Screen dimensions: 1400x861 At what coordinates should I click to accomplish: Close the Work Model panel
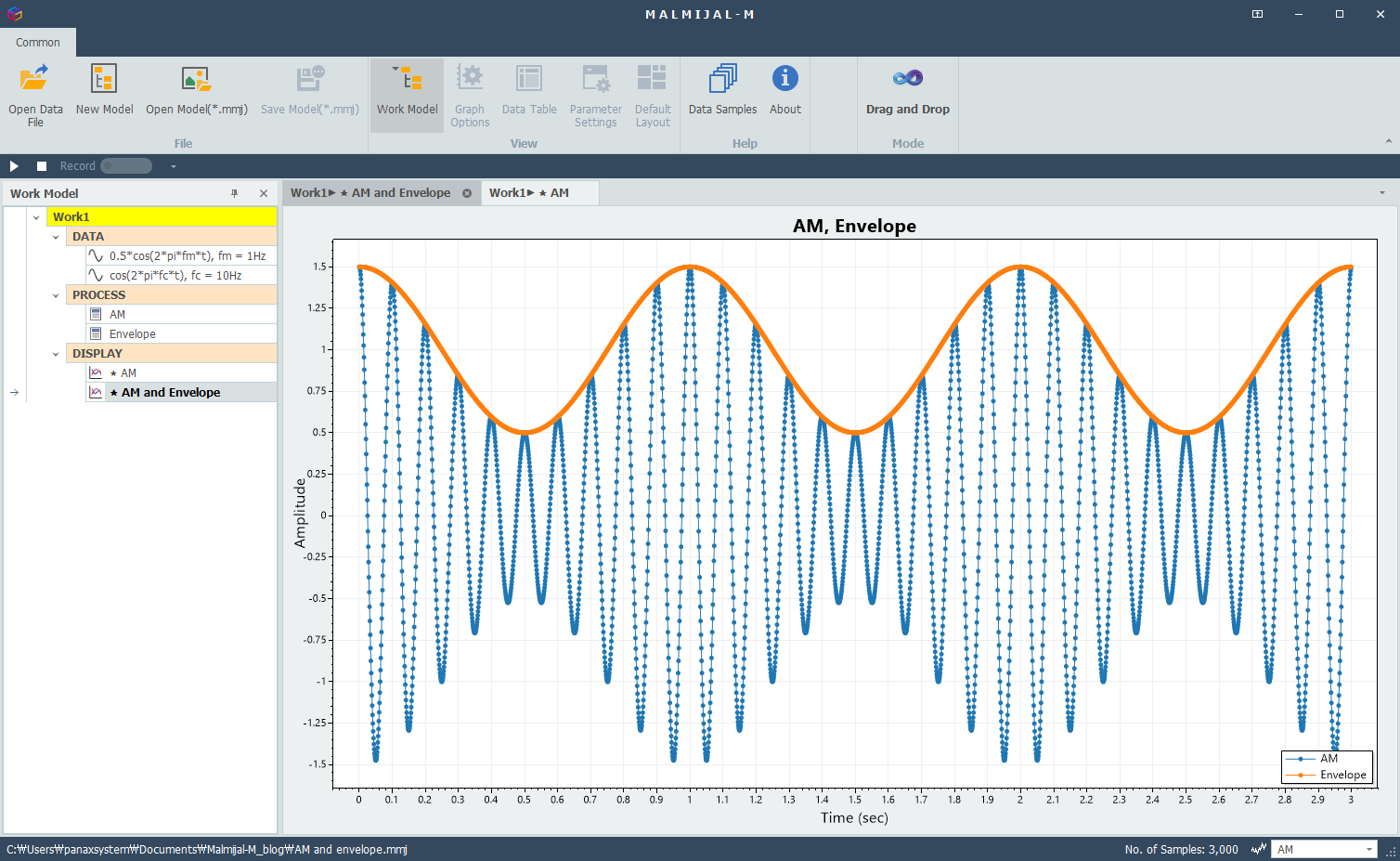pos(264,193)
